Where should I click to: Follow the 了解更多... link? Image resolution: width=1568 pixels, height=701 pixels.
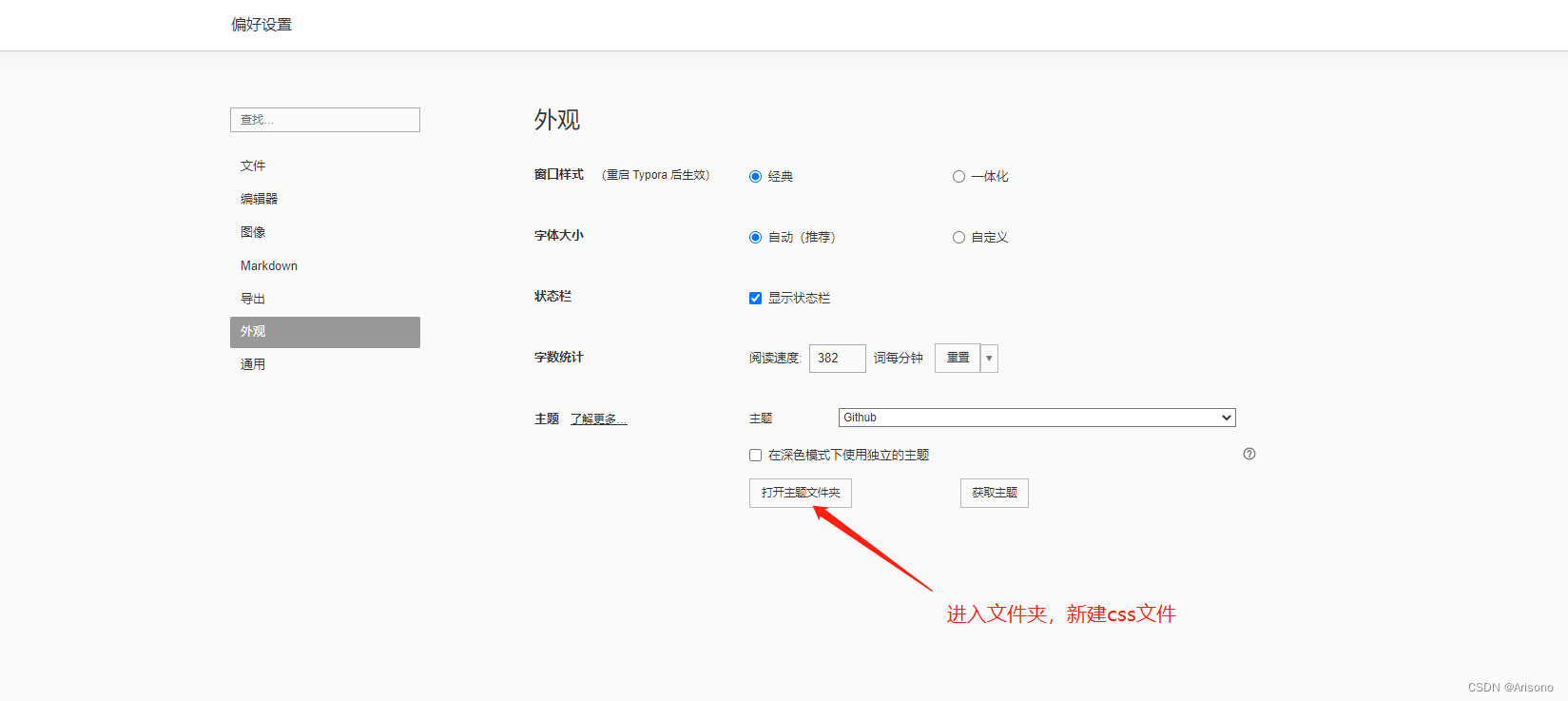[x=599, y=419]
